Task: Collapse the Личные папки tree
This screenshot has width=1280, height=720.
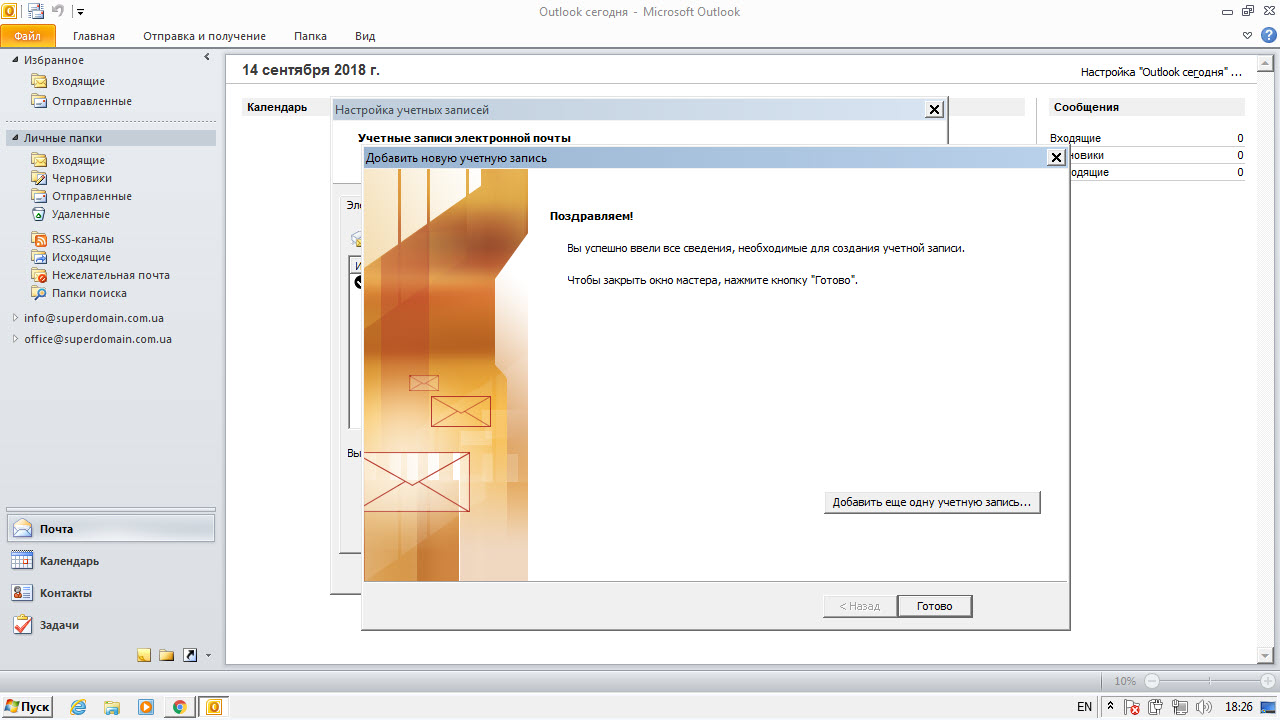Action: point(15,139)
